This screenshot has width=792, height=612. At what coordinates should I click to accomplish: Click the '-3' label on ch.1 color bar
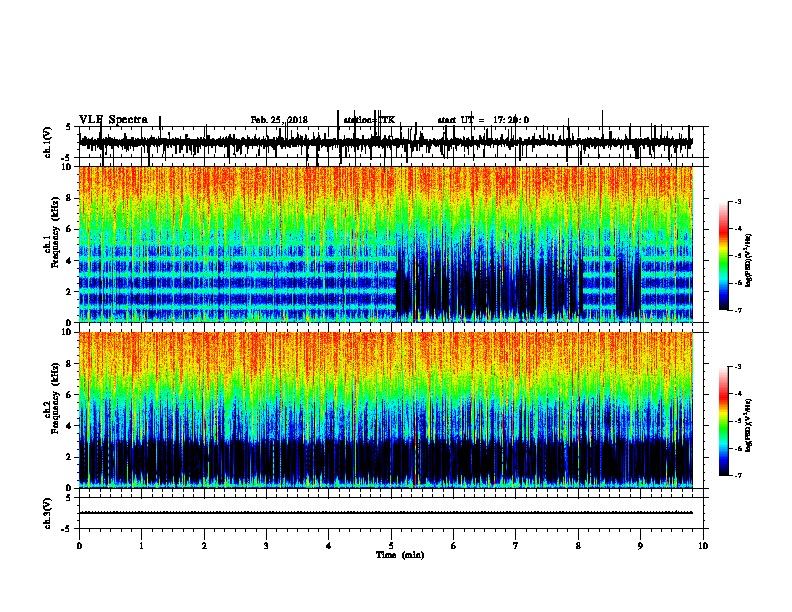click(x=737, y=202)
